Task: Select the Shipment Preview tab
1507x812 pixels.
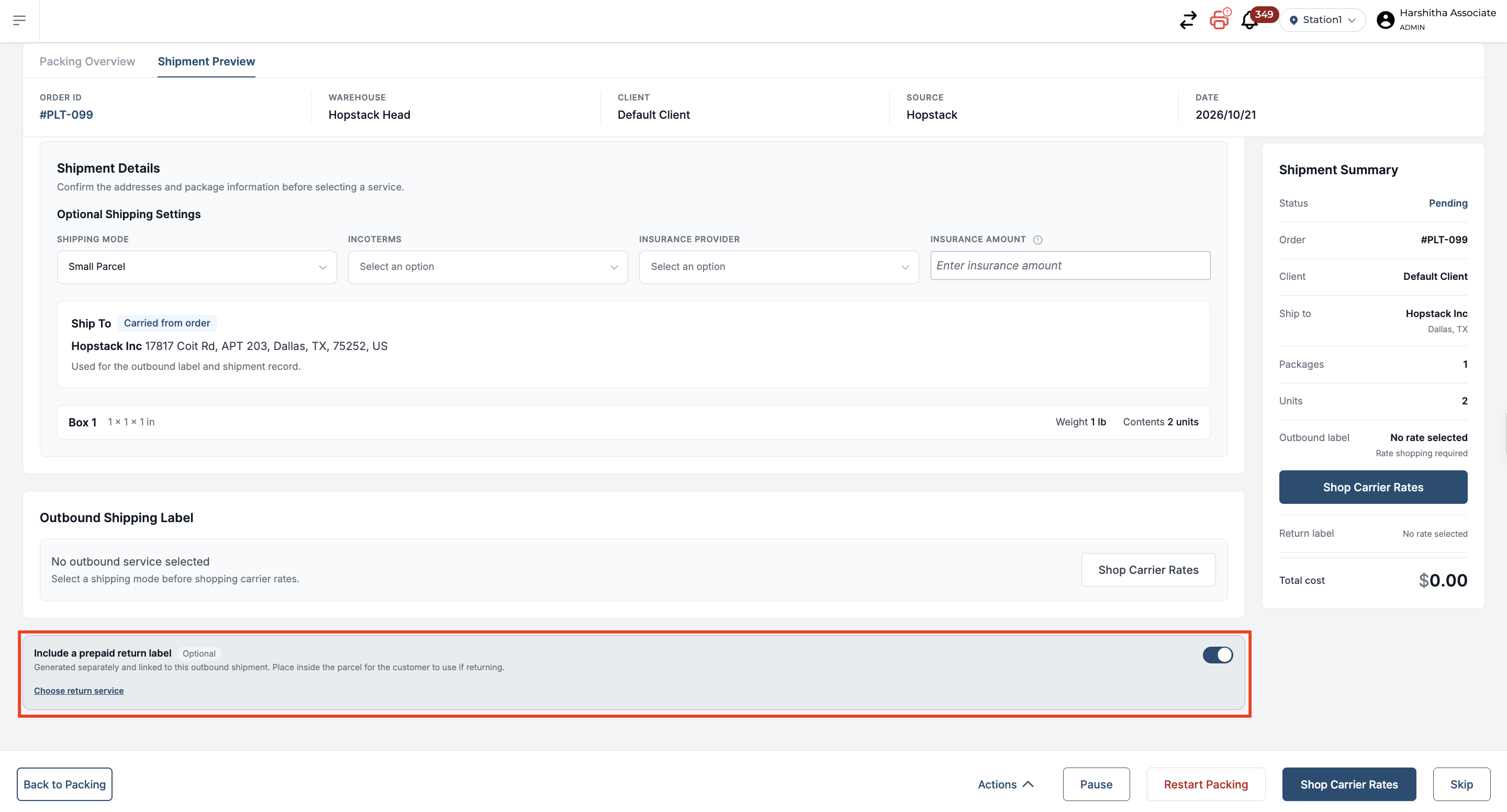Action: pyautogui.click(x=206, y=61)
